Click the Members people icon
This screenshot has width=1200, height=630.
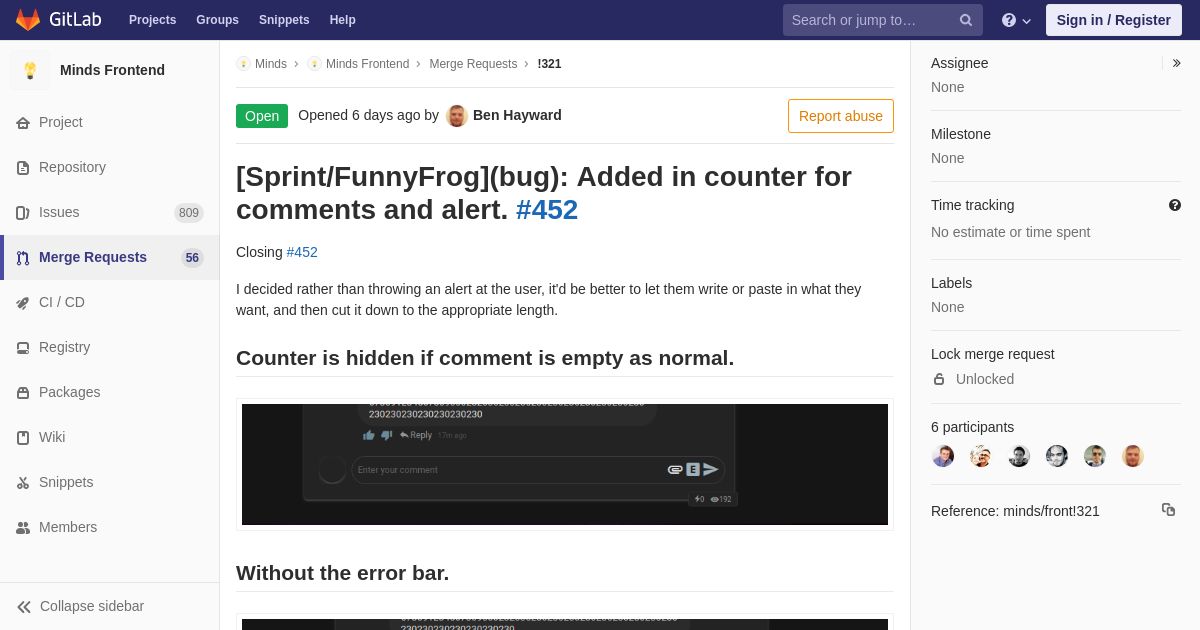23,528
